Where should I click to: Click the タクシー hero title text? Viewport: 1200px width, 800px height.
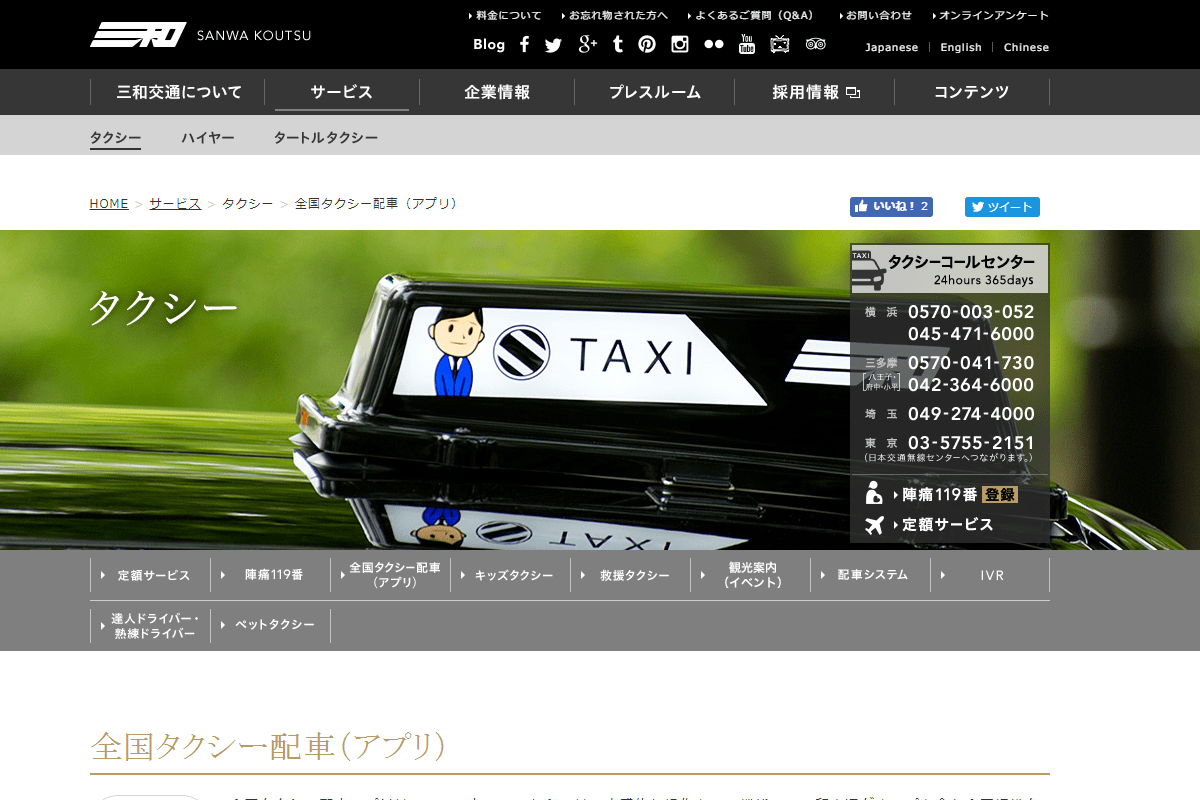tap(163, 308)
